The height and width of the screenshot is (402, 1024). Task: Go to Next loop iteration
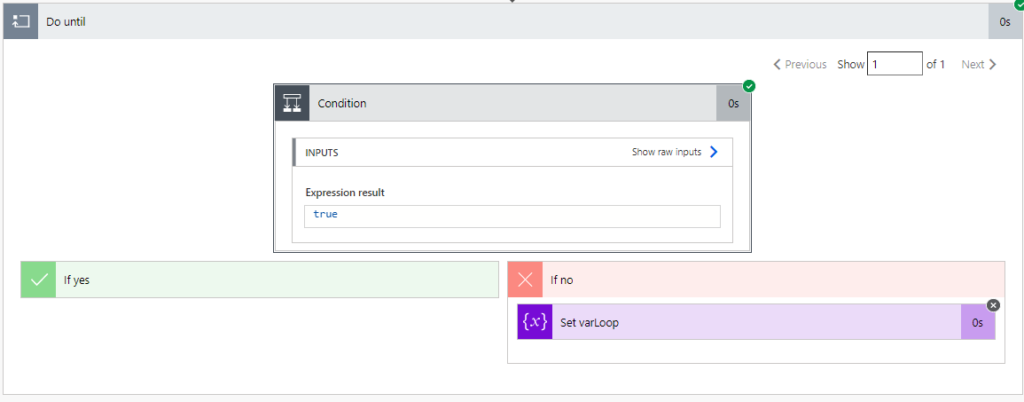coord(979,64)
